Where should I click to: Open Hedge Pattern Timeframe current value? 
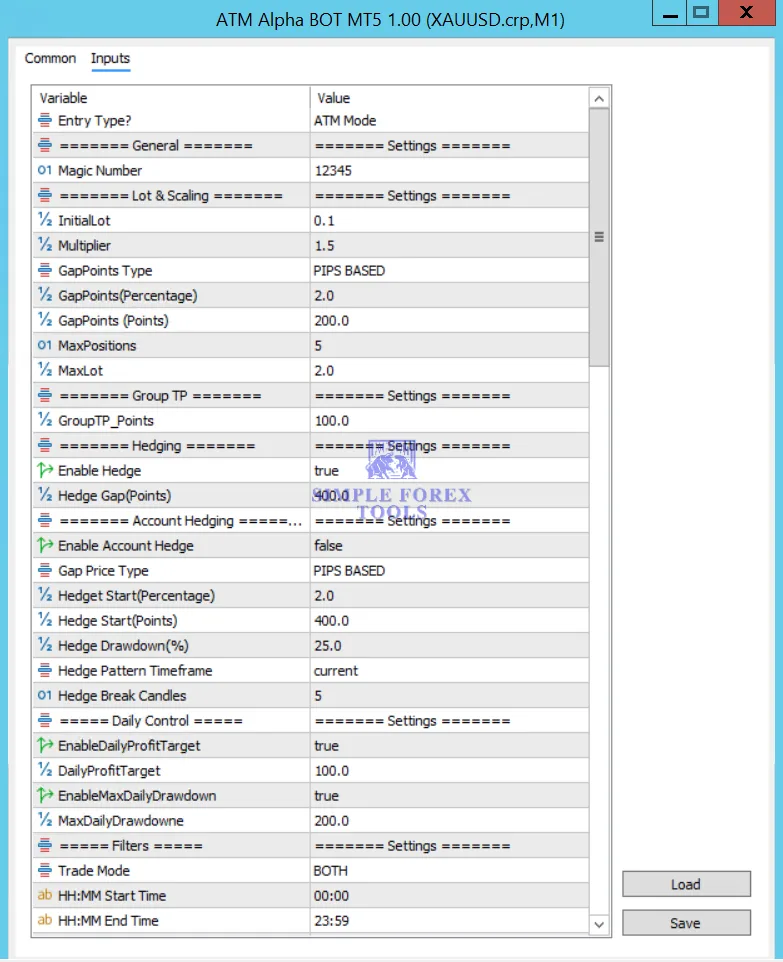pyautogui.click(x=449, y=671)
